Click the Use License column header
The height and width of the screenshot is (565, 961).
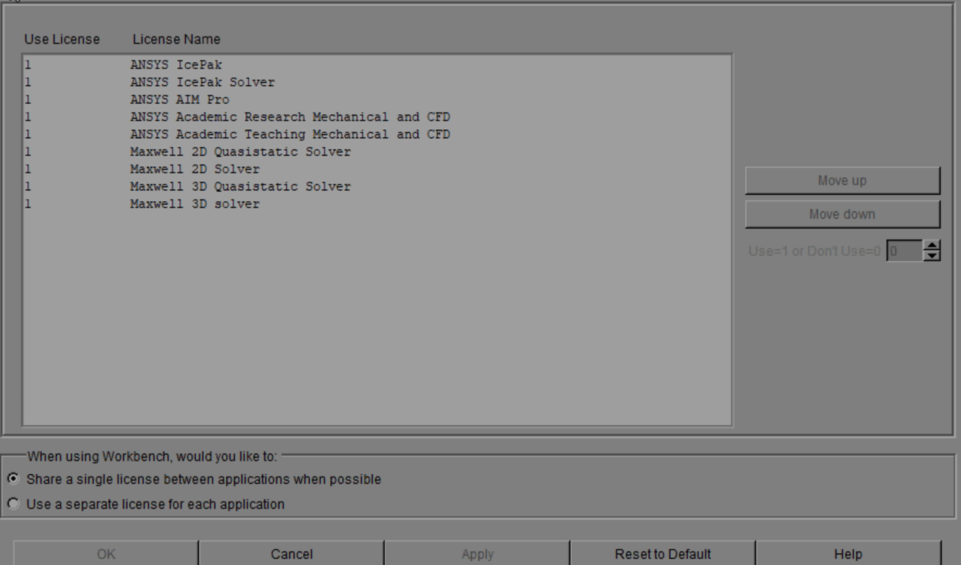pyautogui.click(x=62, y=39)
